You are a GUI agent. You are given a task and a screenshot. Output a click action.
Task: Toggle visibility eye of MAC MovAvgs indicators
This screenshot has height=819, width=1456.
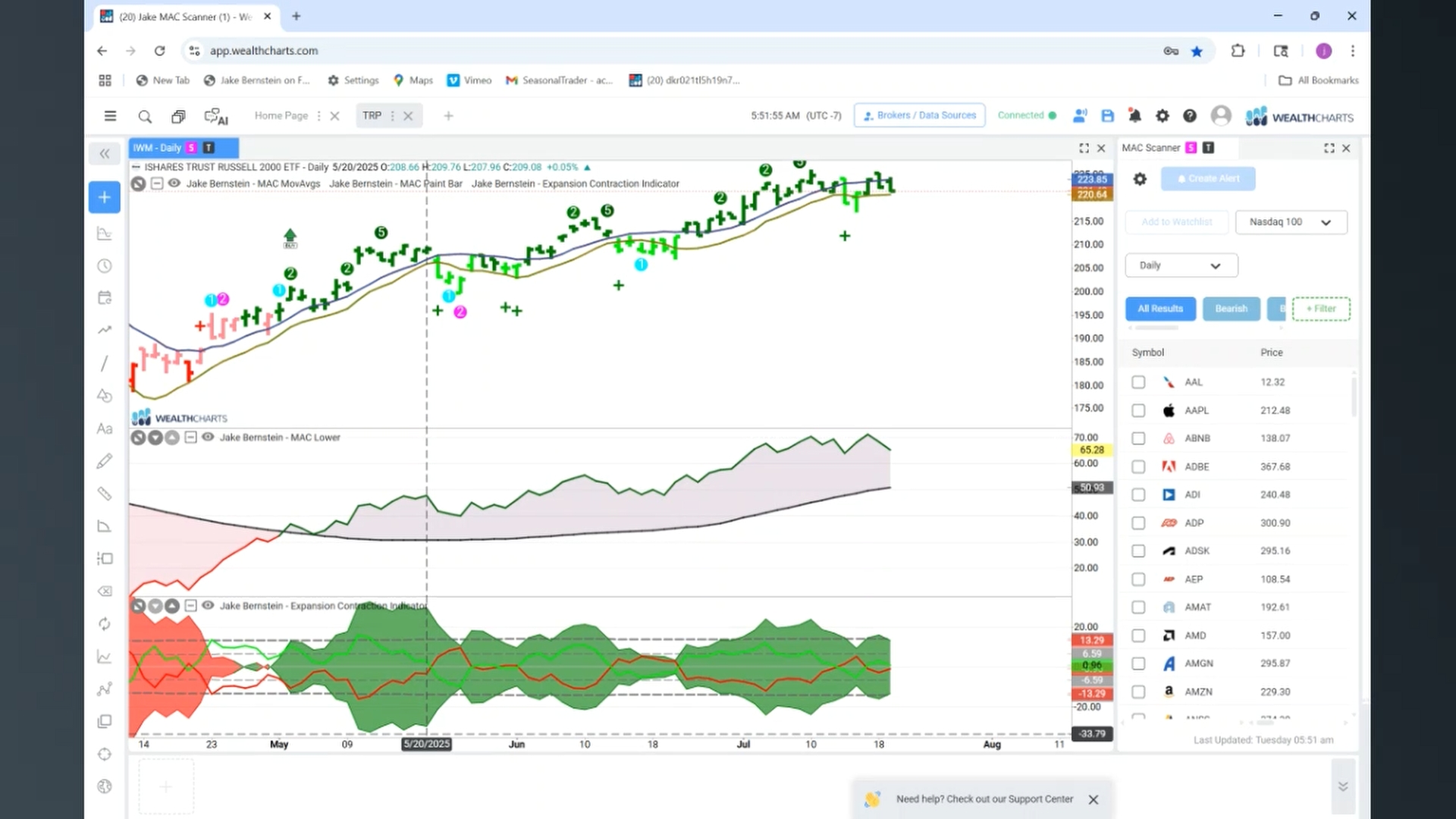[x=174, y=184]
